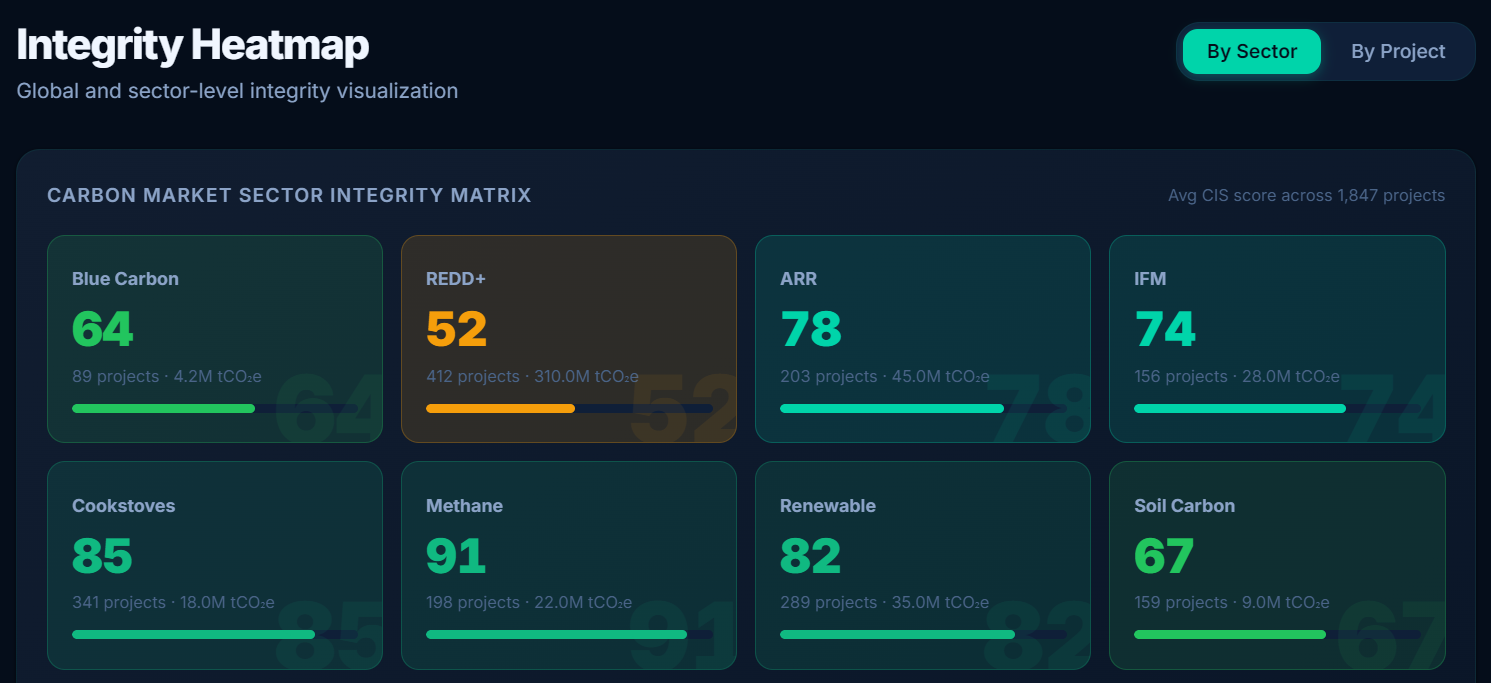Click the large score 74 for IFM
The width and height of the screenshot is (1491, 683).
pos(1164,329)
